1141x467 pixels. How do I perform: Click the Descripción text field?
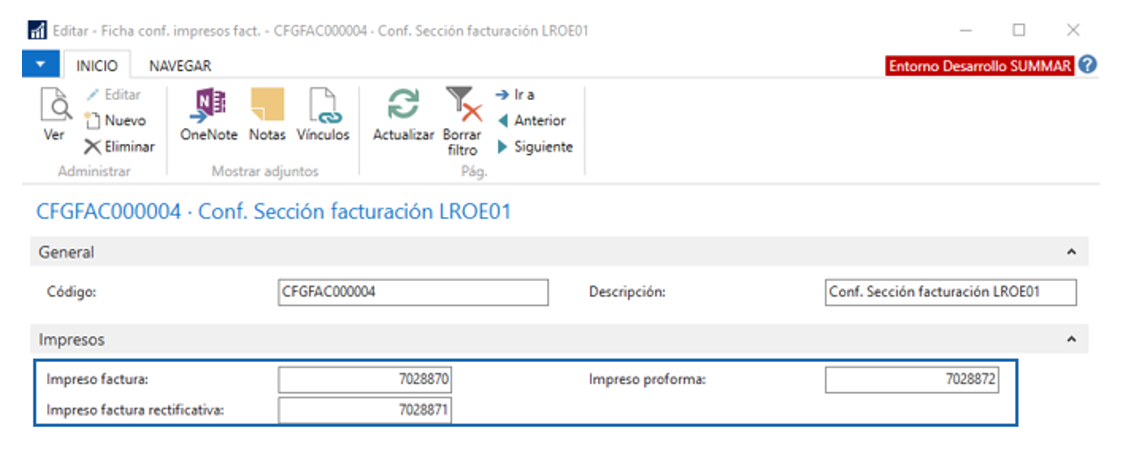click(951, 292)
